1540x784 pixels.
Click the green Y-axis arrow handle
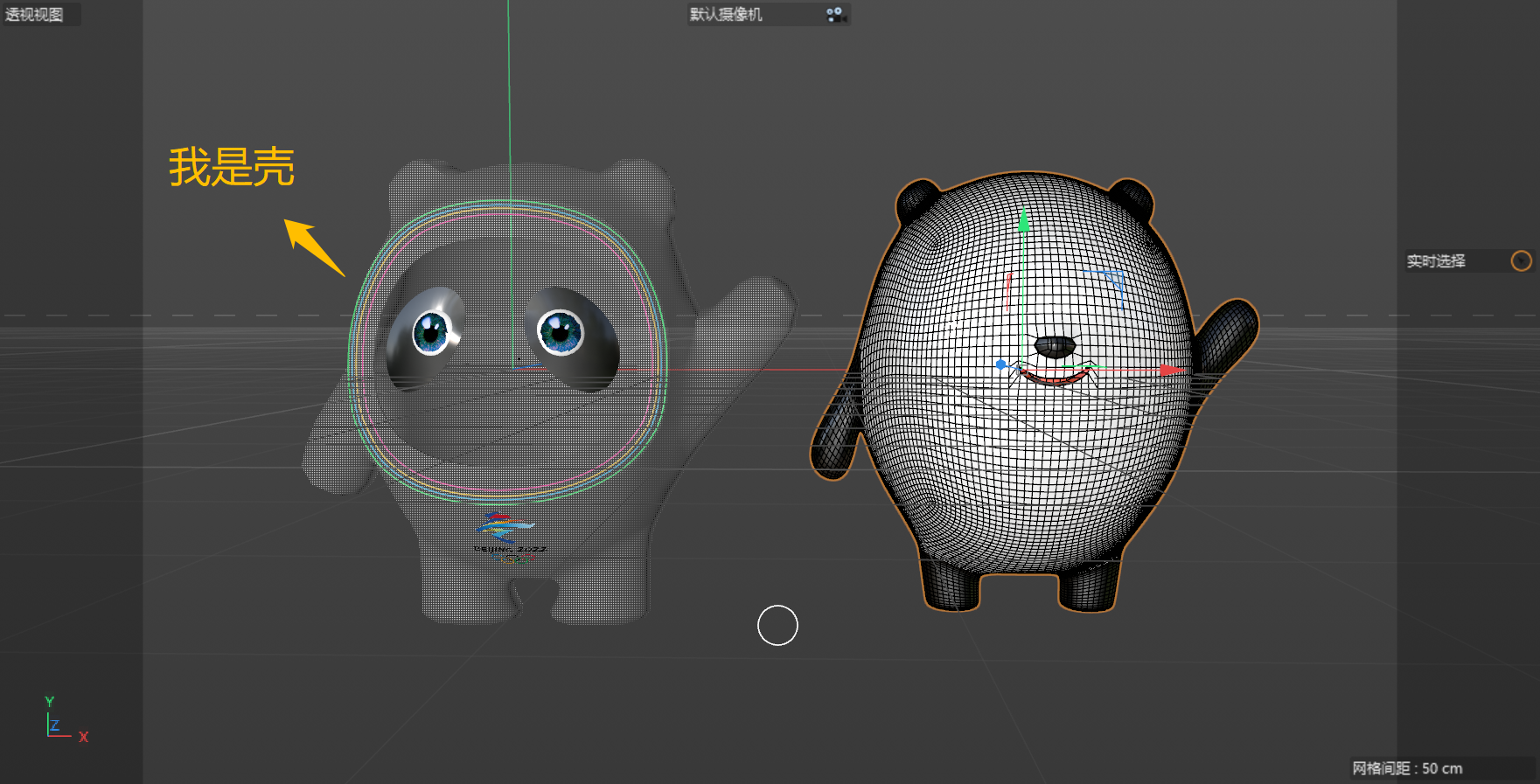point(1024,219)
